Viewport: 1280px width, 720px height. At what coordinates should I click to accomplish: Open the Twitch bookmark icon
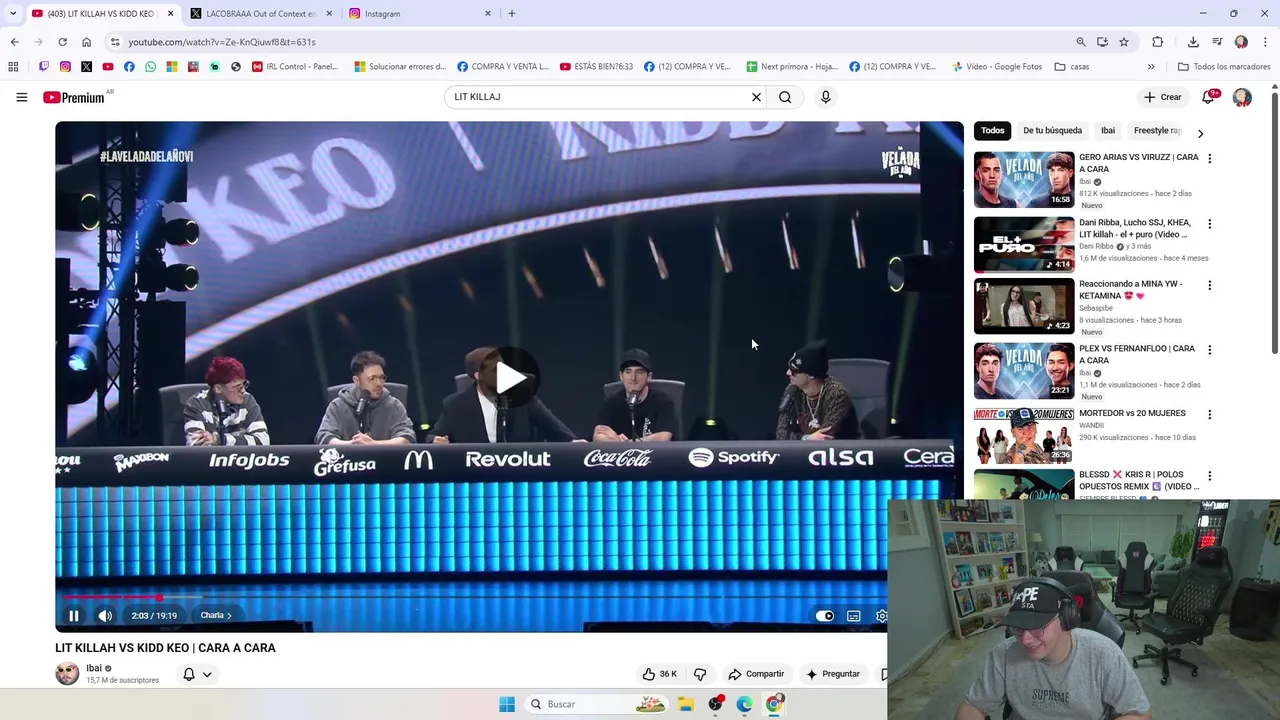[x=44, y=67]
